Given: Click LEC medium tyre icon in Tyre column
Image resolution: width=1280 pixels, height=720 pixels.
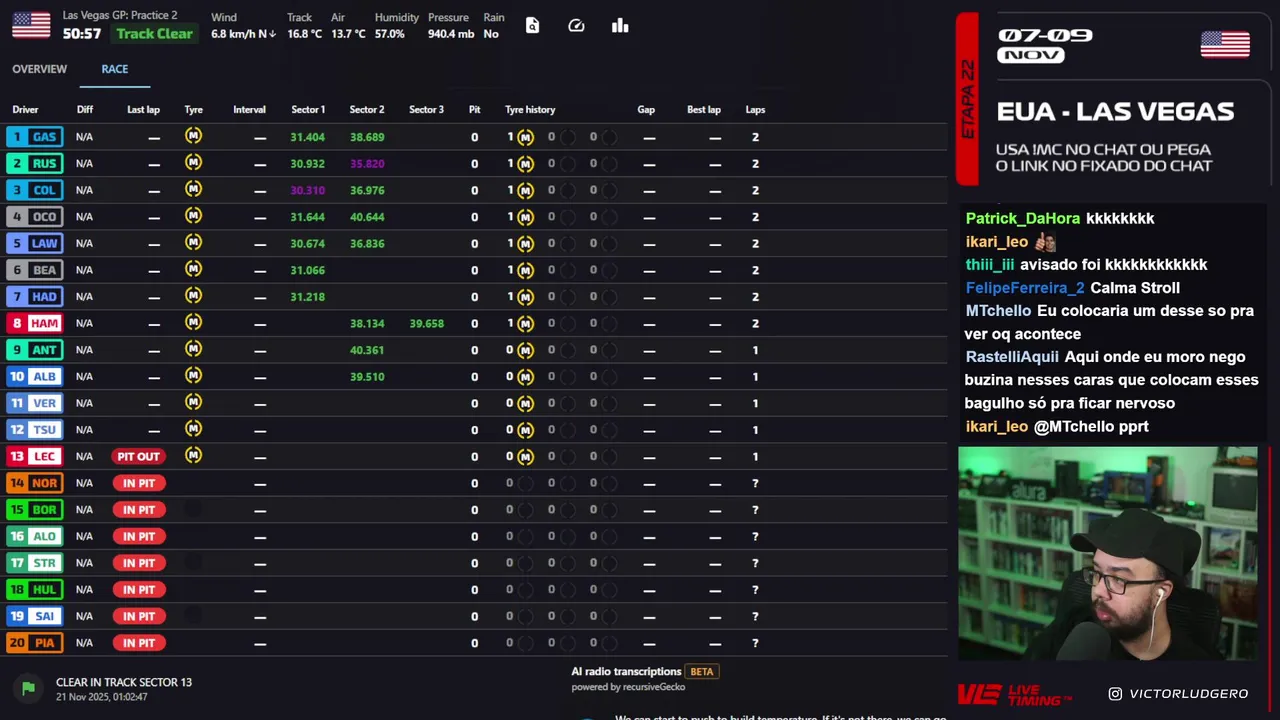Looking at the screenshot, I should (x=193, y=455).
